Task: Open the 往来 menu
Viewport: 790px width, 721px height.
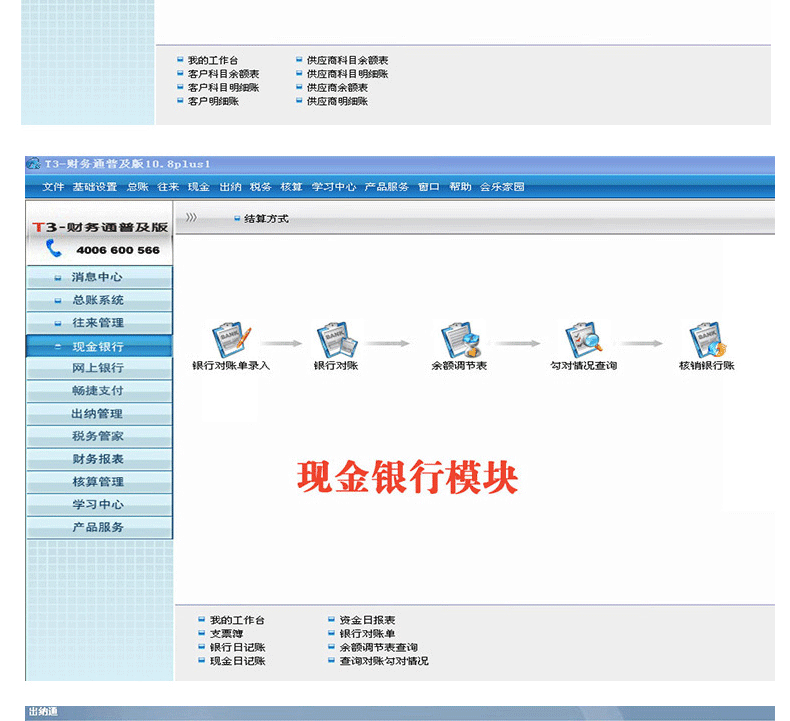Action: (x=168, y=187)
